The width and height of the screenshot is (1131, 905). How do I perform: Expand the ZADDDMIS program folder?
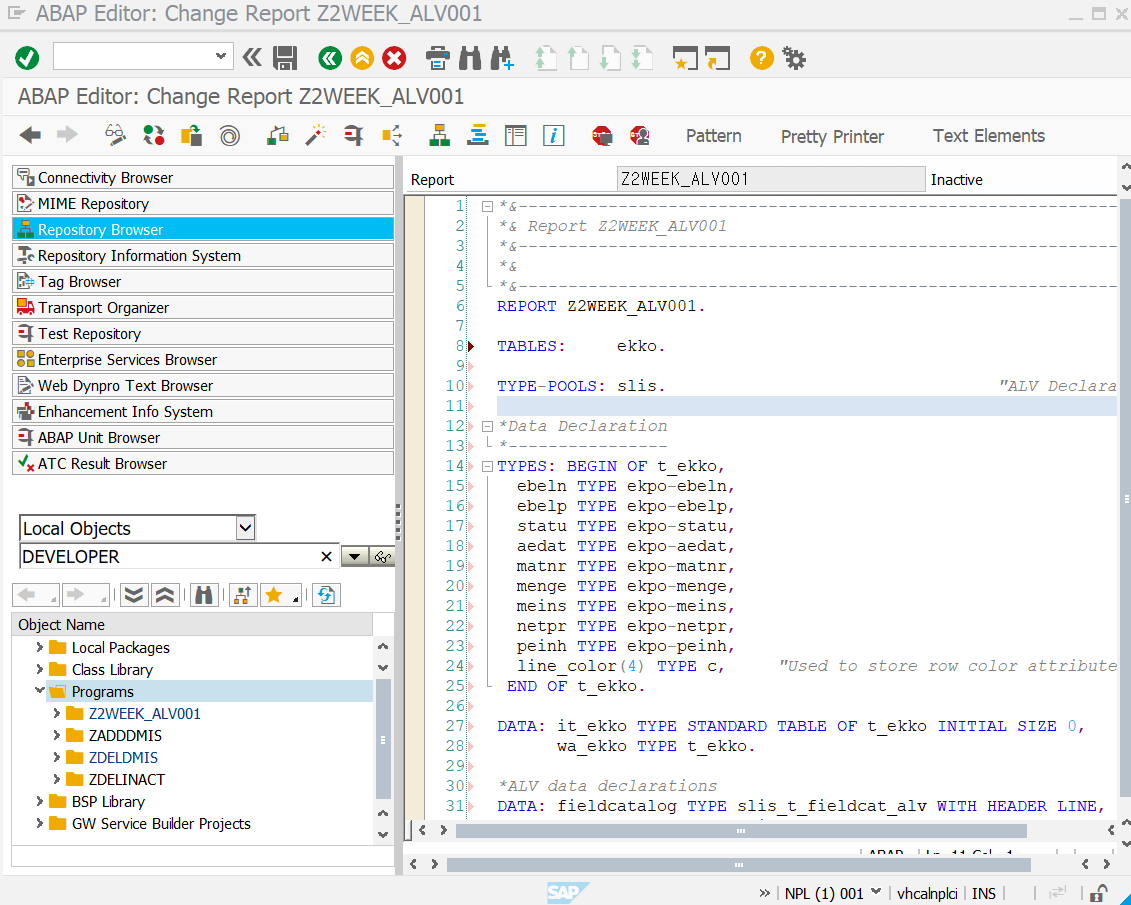[x=56, y=736]
